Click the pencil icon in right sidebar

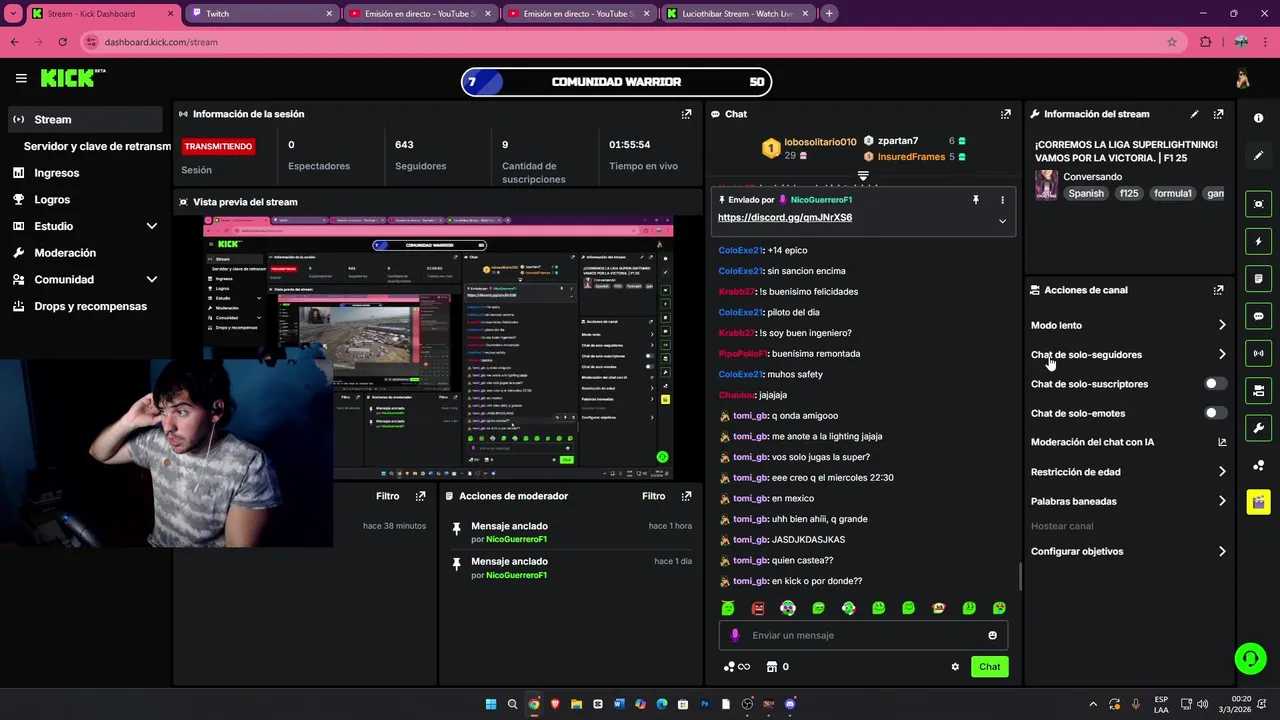click(1258, 156)
